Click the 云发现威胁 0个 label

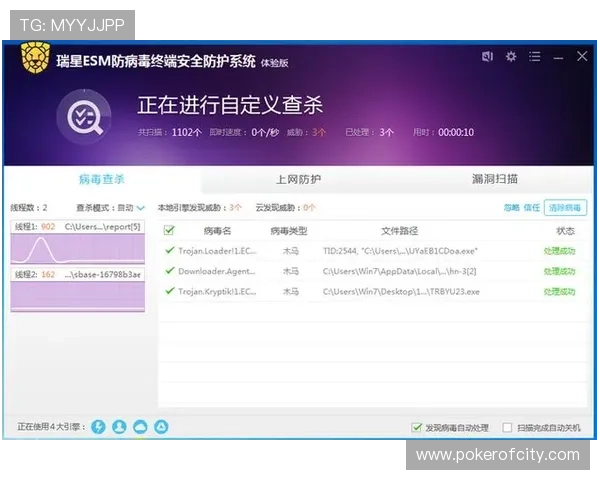click(x=285, y=208)
